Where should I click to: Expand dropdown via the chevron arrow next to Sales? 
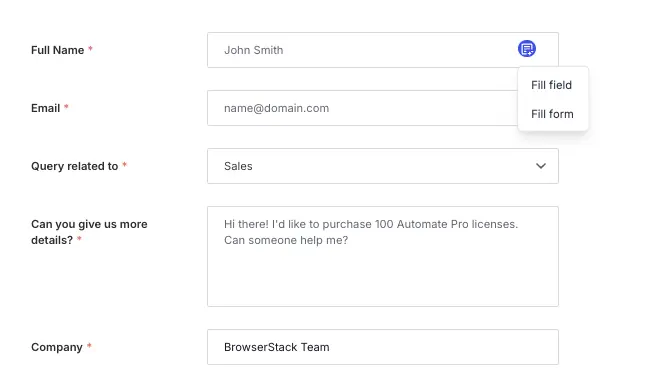[541, 166]
